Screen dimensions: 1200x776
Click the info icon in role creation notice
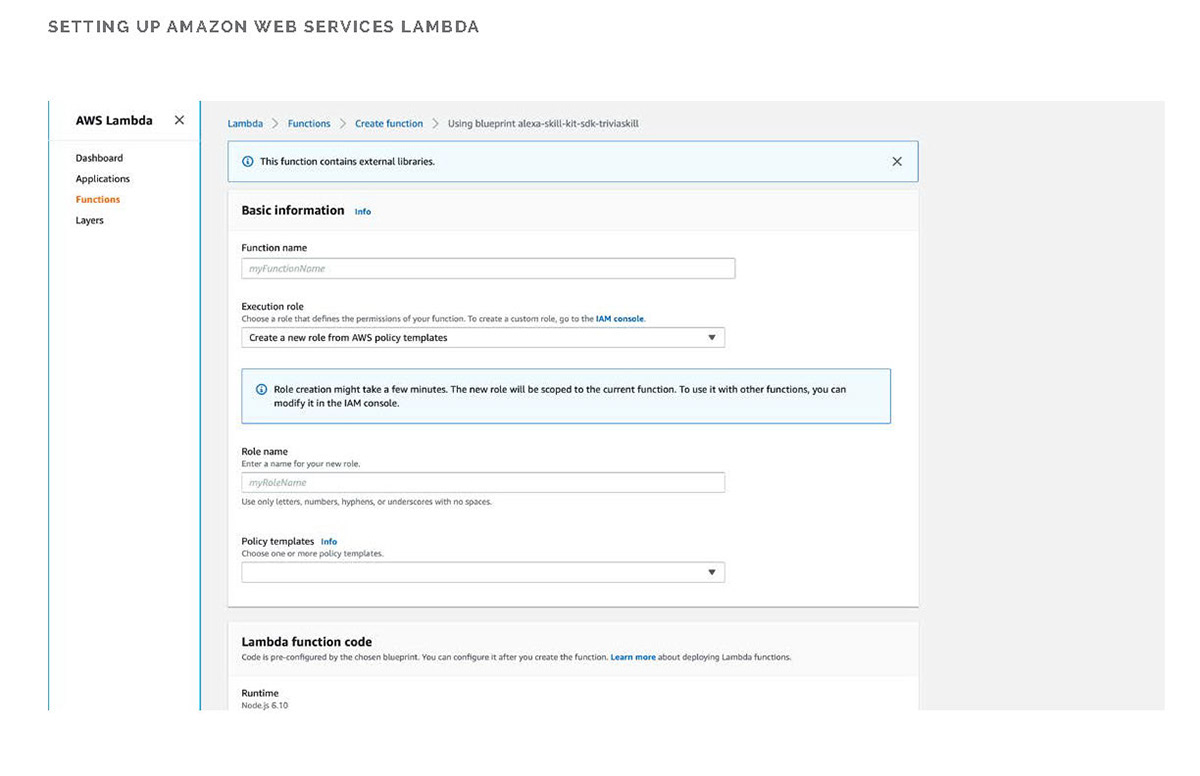pos(262,389)
